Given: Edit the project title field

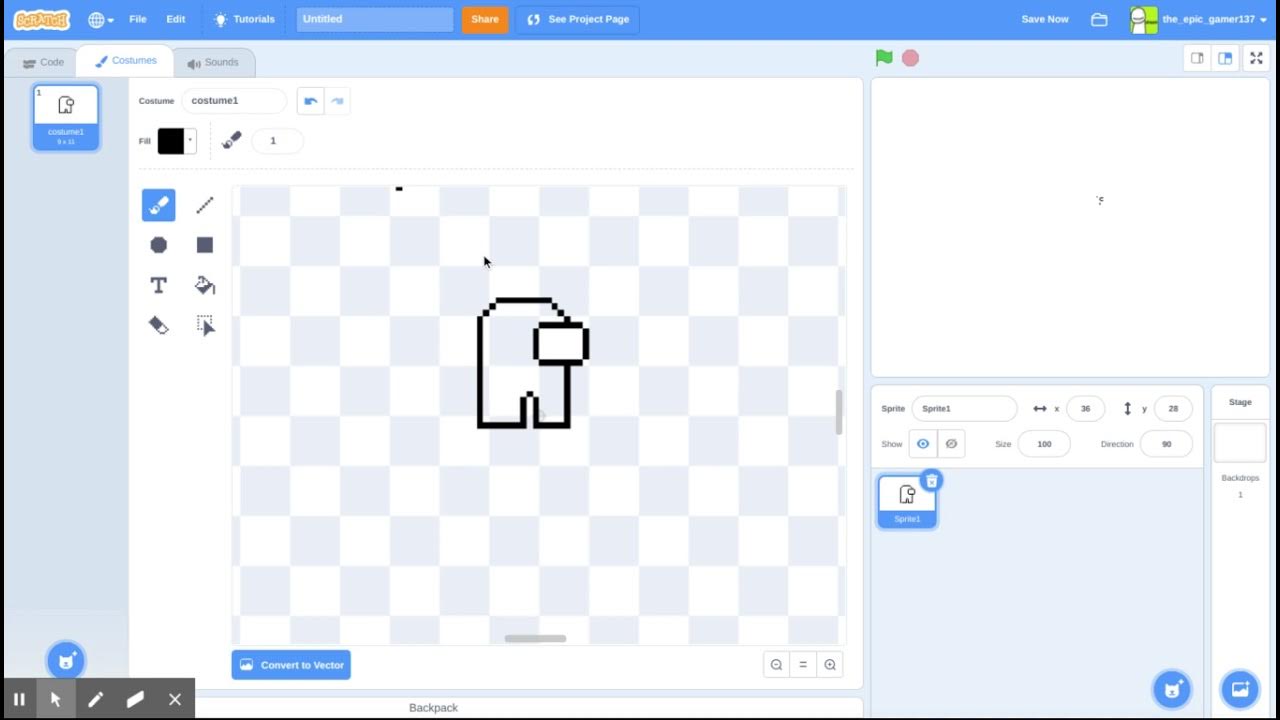Looking at the screenshot, I should [375, 19].
